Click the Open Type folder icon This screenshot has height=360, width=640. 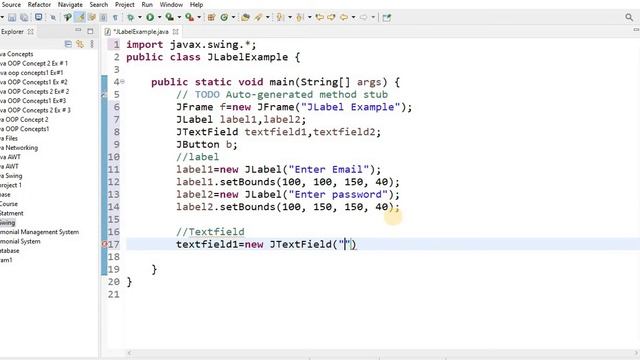pyautogui.click(x=245, y=17)
